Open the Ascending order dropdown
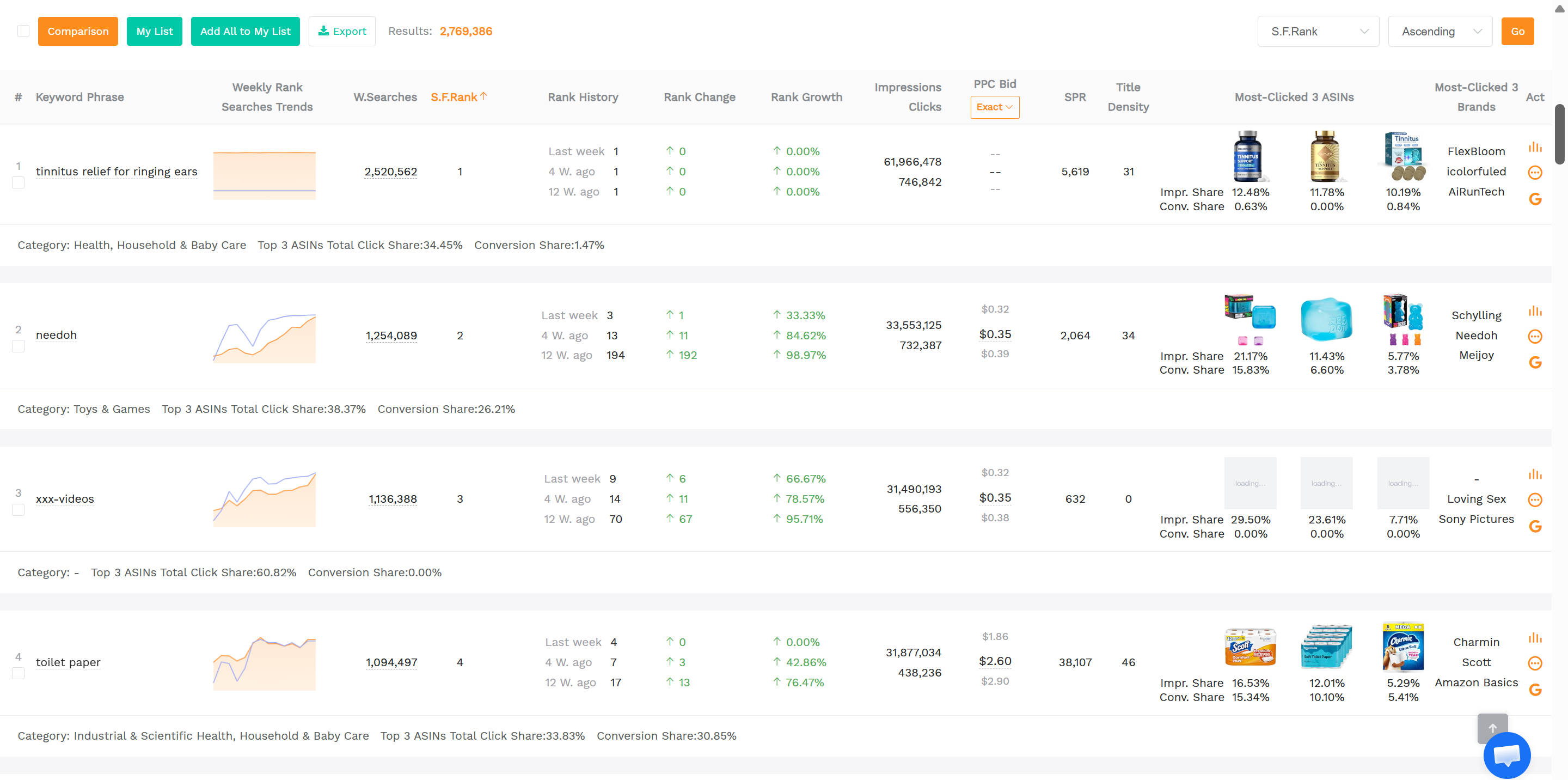The height and width of the screenshot is (780, 1568). coord(1440,31)
